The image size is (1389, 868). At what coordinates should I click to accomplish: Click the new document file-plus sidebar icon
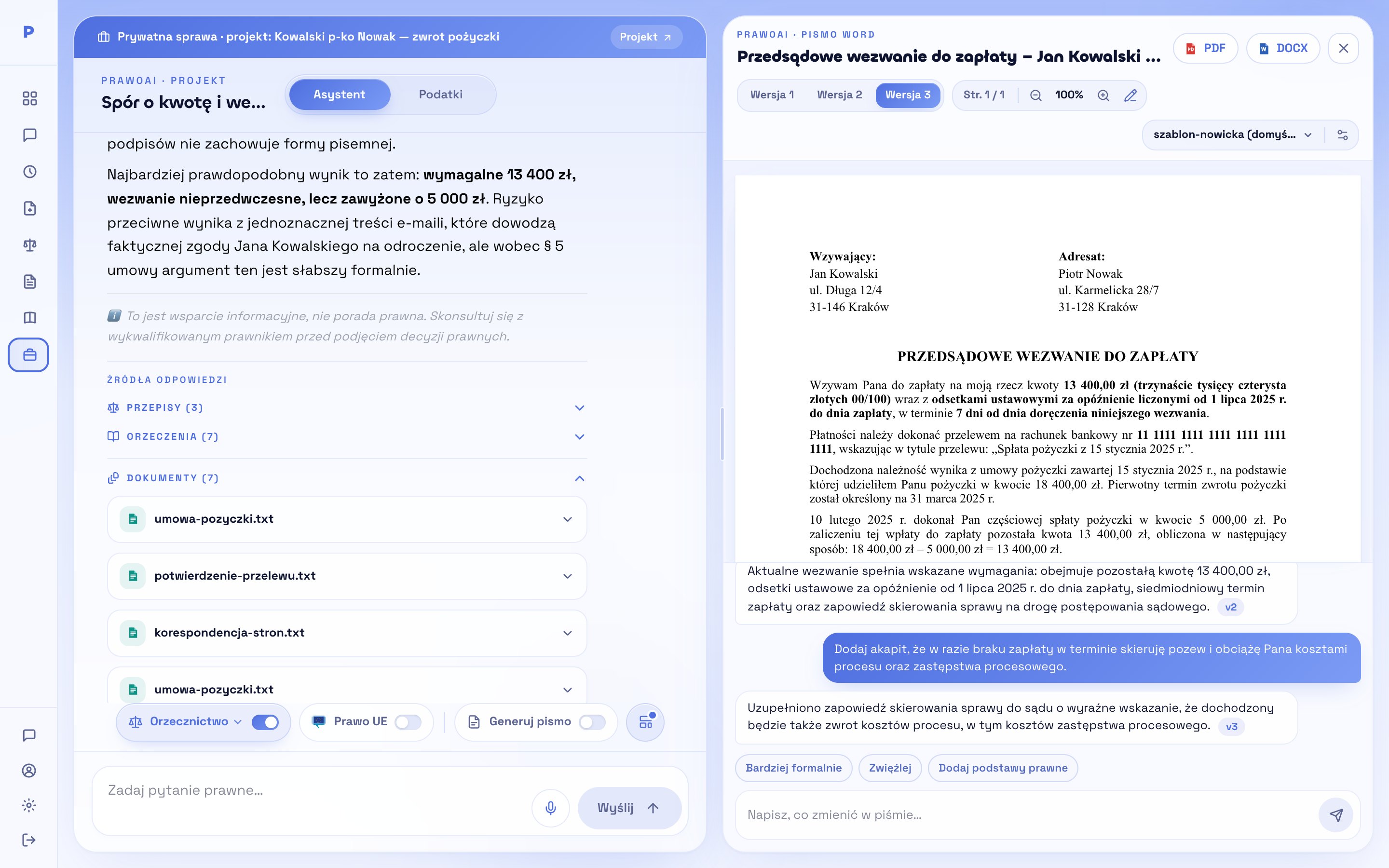tap(29, 208)
